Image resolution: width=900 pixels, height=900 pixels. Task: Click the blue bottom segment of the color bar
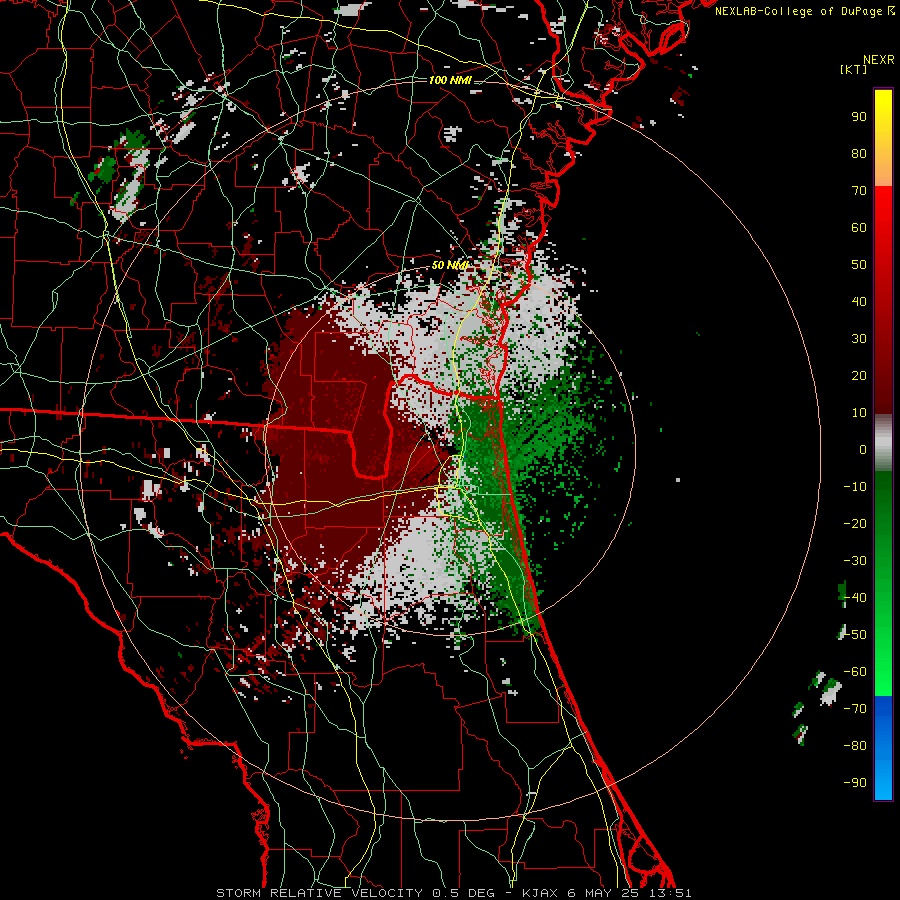[x=883, y=748]
